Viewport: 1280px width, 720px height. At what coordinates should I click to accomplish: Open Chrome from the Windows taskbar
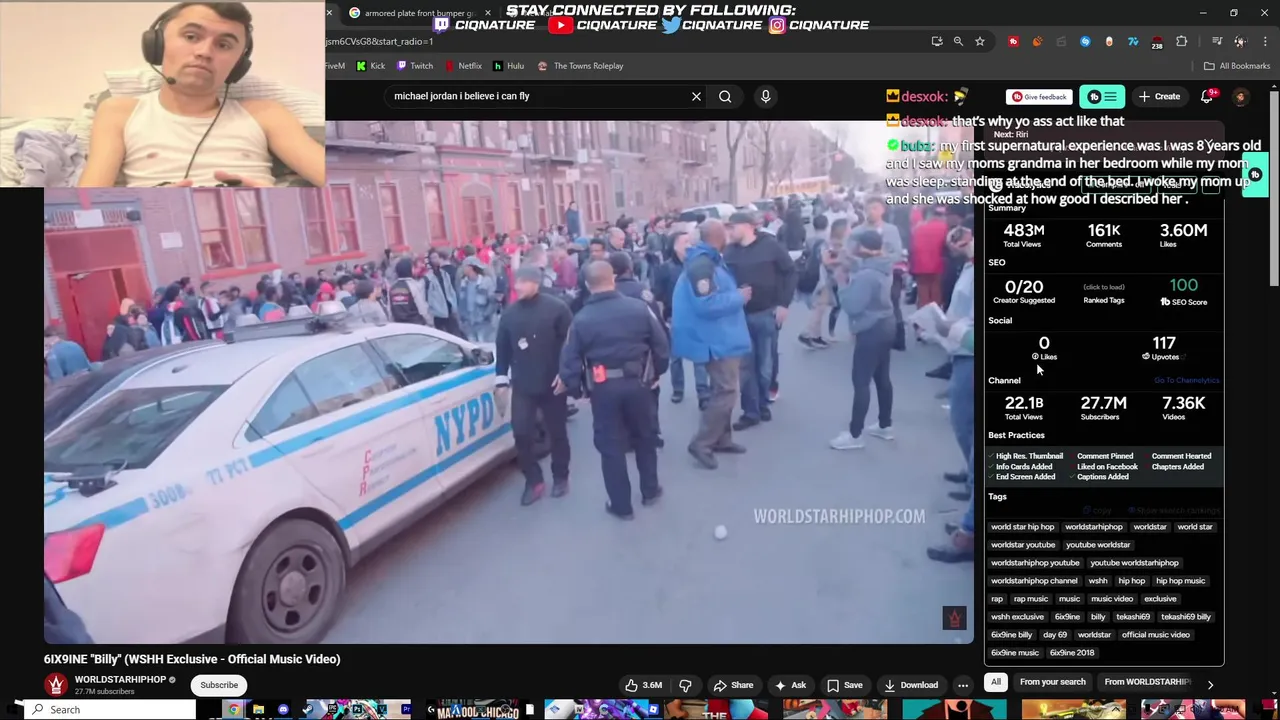(233, 710)
